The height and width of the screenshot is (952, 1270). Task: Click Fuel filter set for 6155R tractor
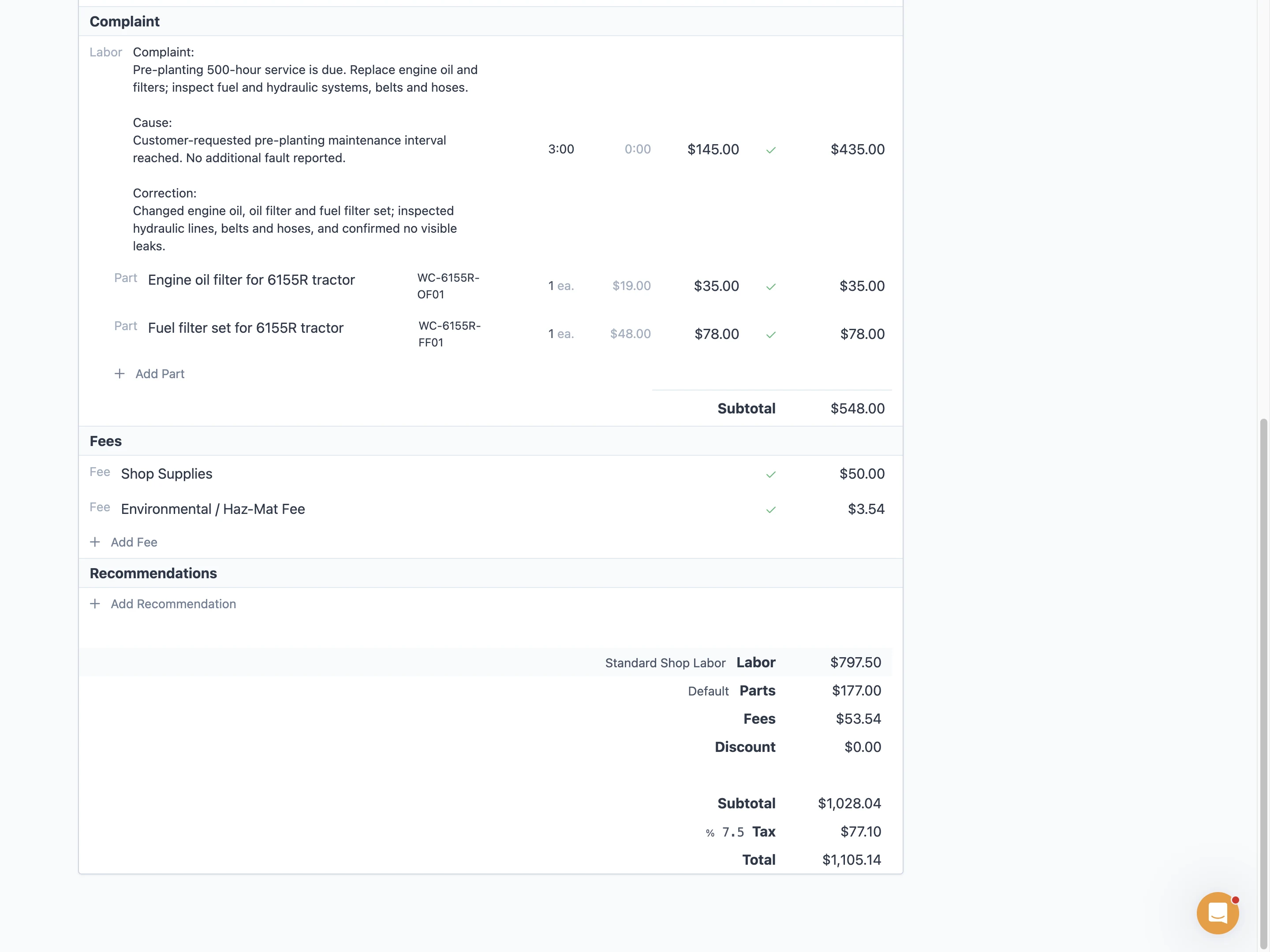[246, 327]
